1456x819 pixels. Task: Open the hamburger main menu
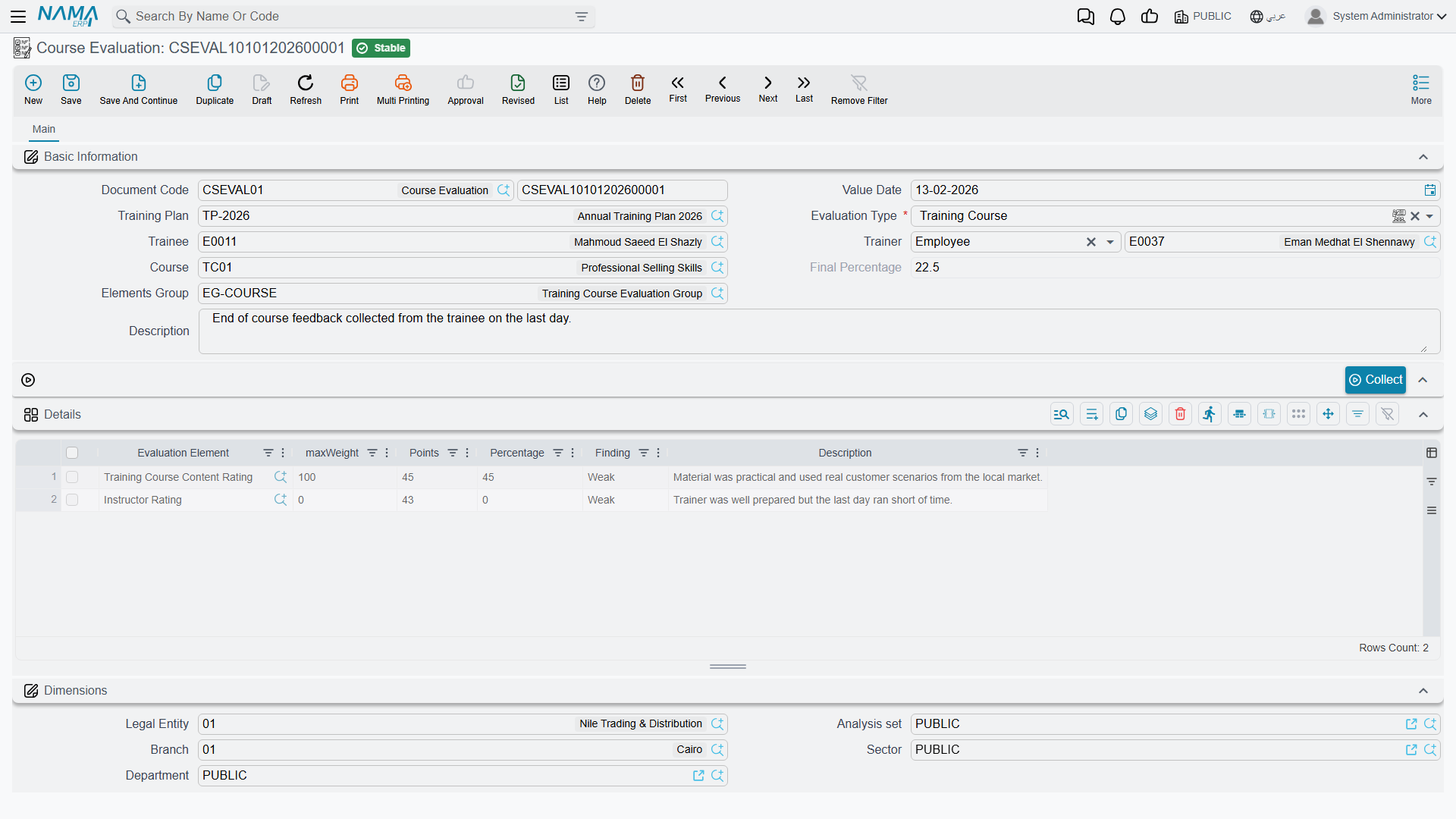point(18,17)
